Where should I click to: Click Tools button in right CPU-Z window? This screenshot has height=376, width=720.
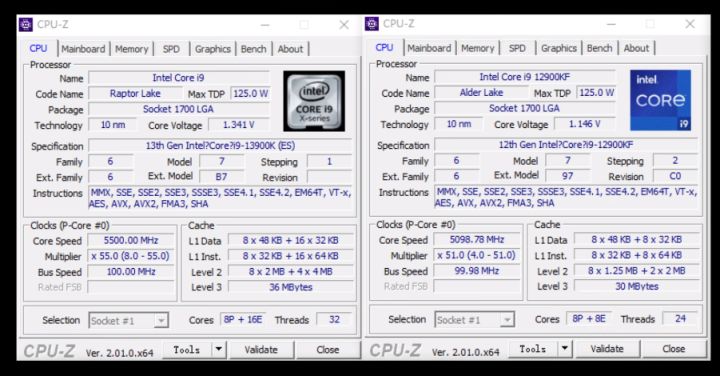533,349
